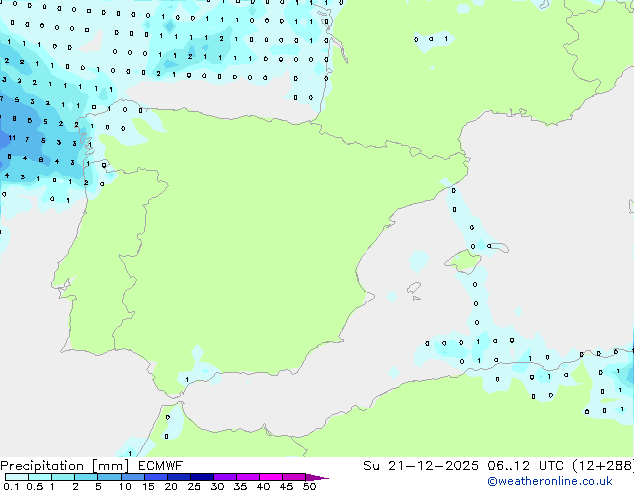634x490 pixels.
Task: Select the 2–5 mm legend color swatch
Action: (x=86, y=477)
